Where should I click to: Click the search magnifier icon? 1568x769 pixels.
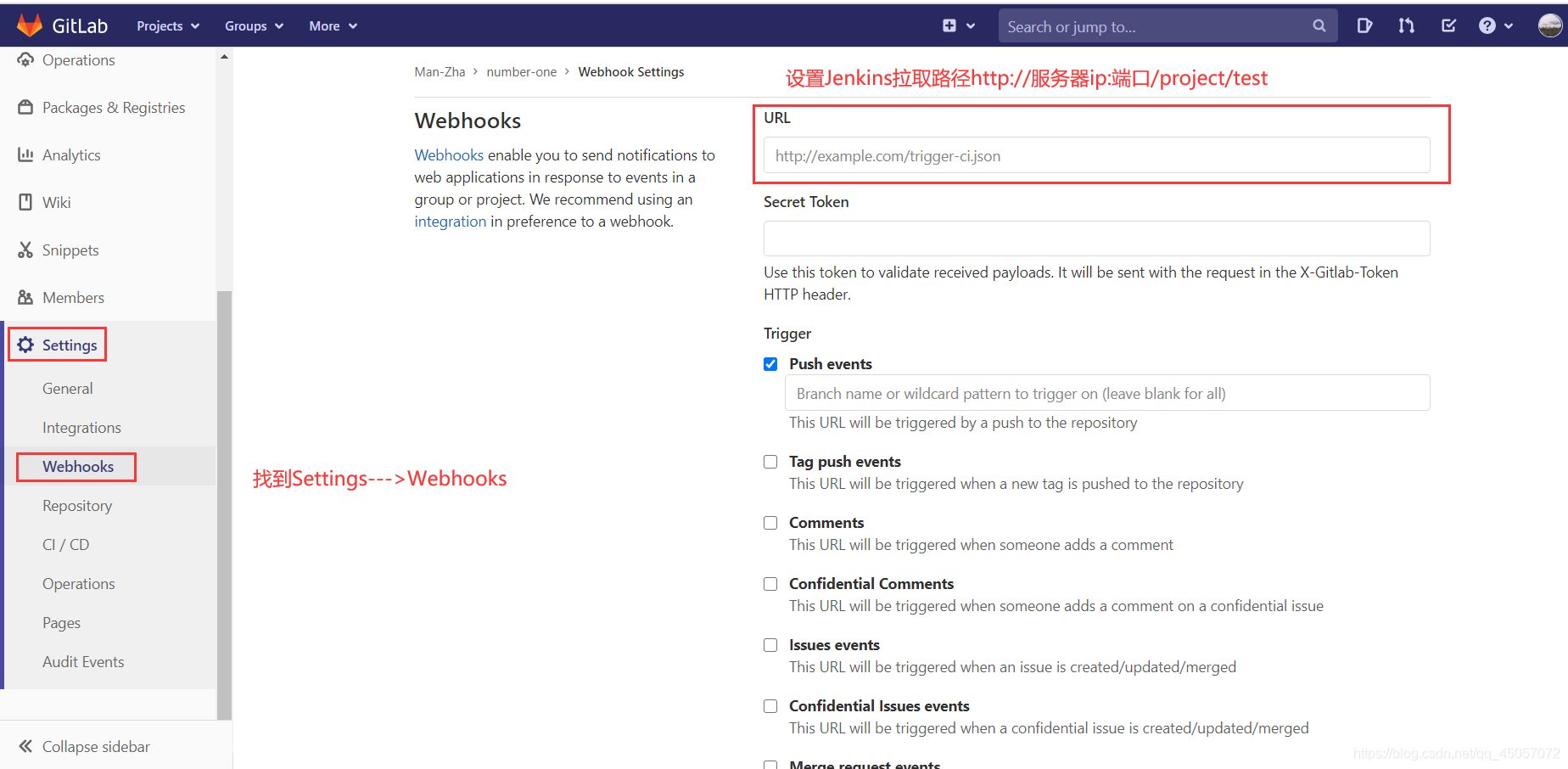[1319, 25]
